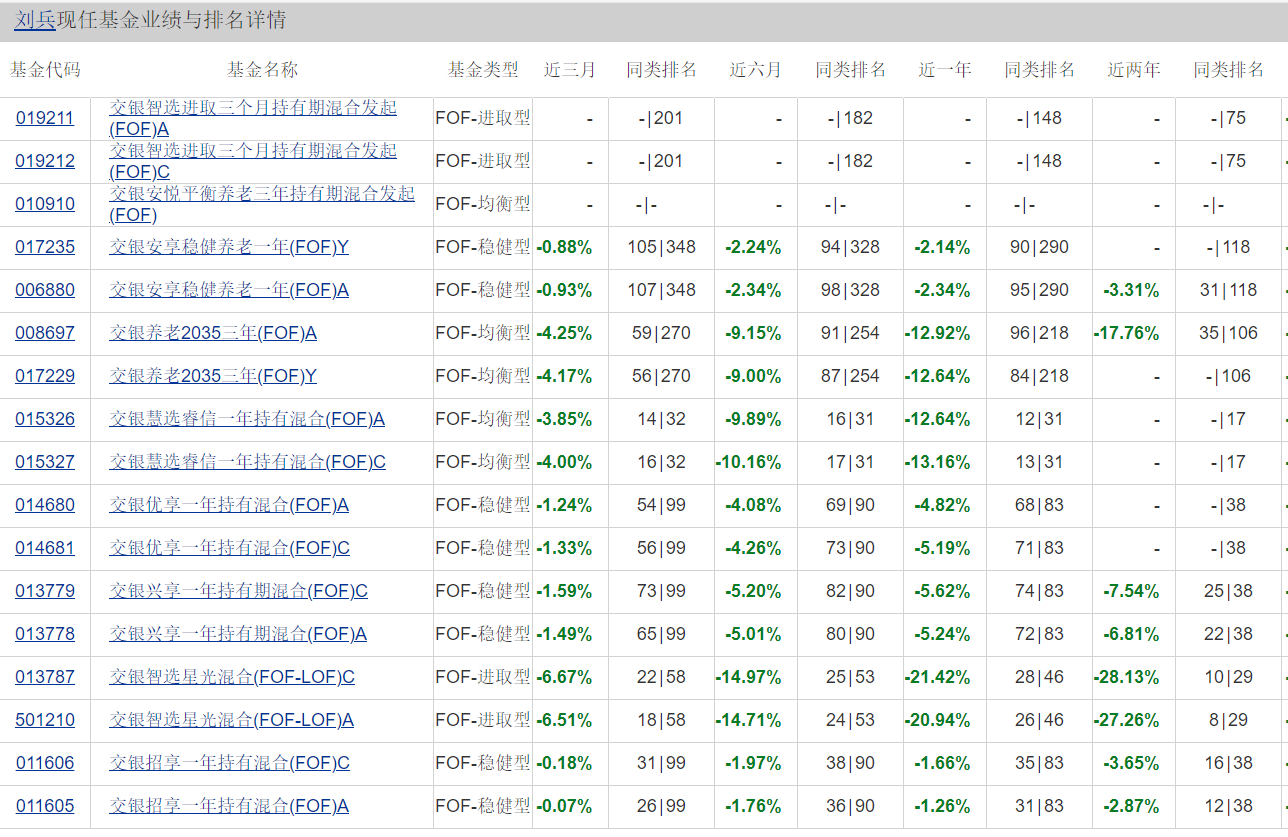Screen dimensions: 1288x837
Task: Open fund code 013787
Action: (x=45, y=677)
